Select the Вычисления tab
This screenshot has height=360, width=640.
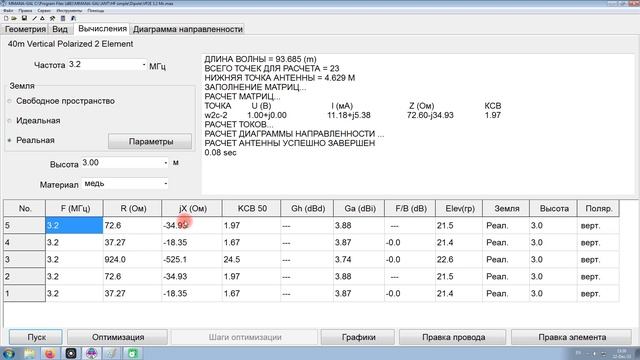102,29
